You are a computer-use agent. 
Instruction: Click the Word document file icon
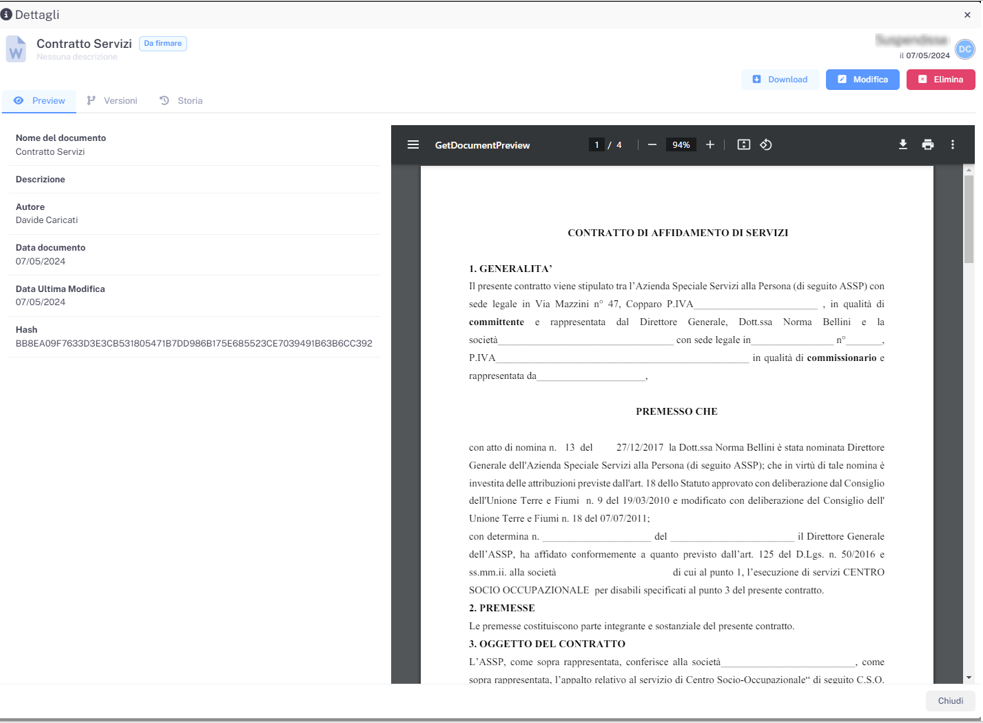coord(16,49)
